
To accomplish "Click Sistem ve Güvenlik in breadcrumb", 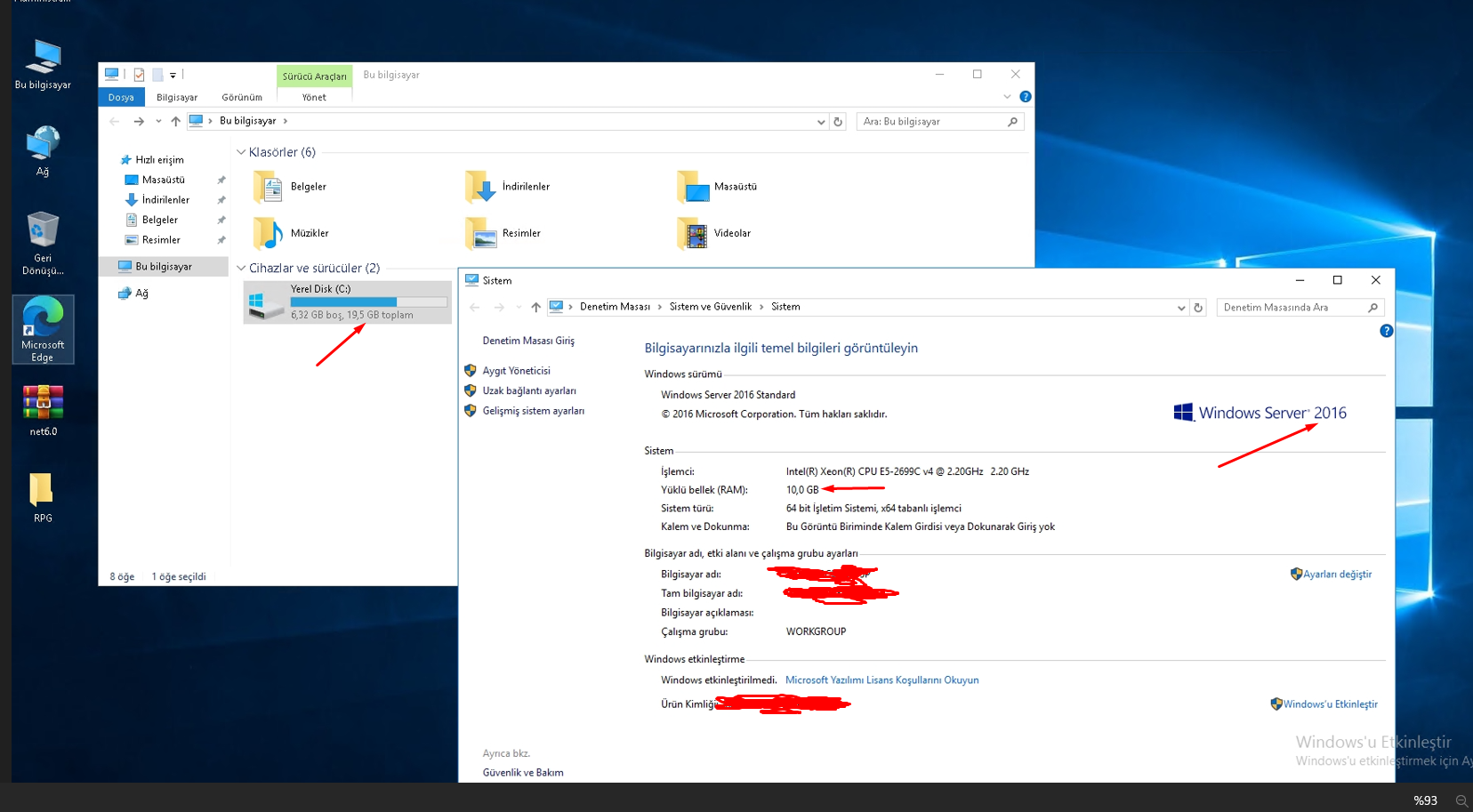I will 710,307.
